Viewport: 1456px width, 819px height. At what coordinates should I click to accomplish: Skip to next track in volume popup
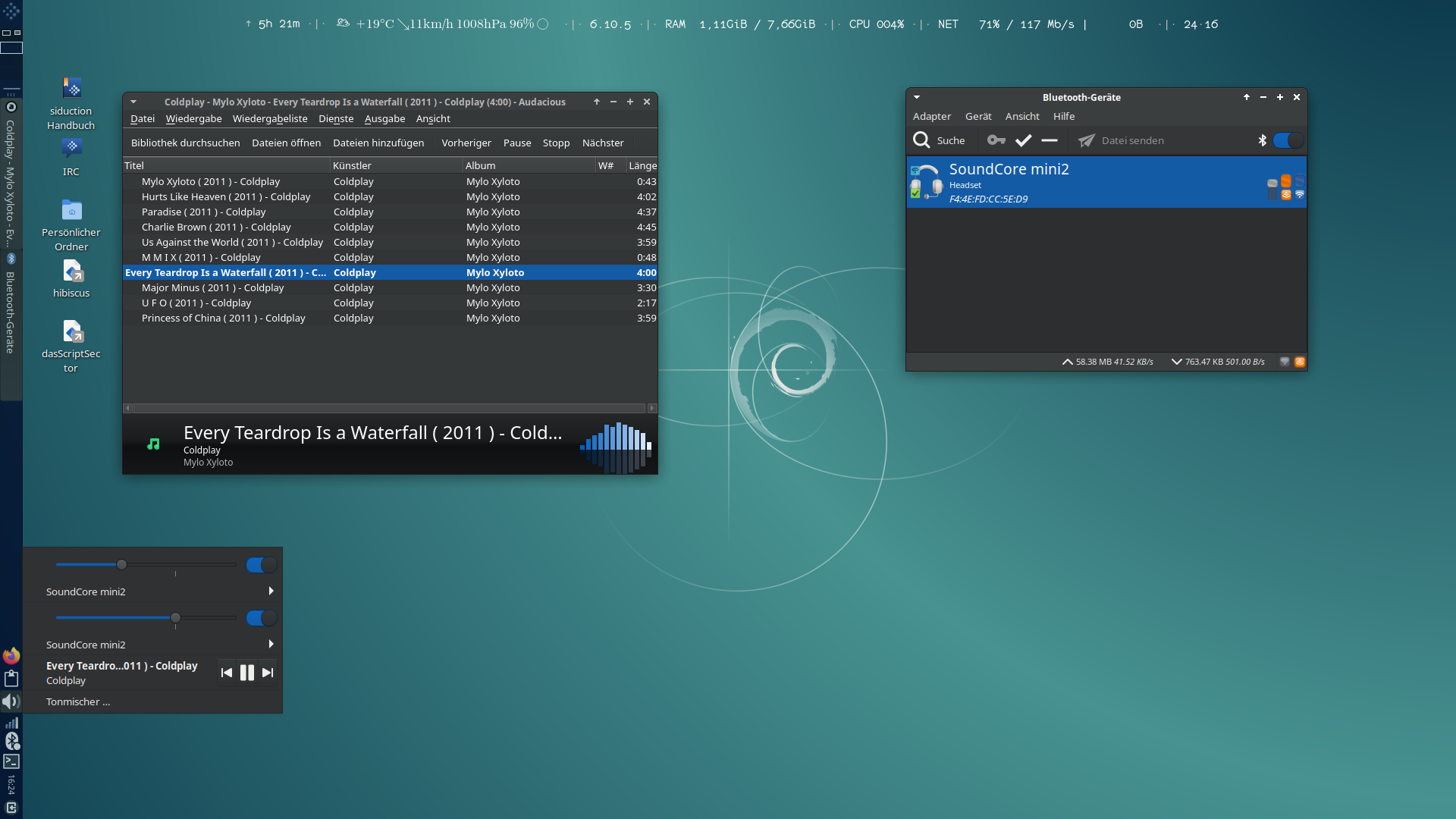pos(268,673)
